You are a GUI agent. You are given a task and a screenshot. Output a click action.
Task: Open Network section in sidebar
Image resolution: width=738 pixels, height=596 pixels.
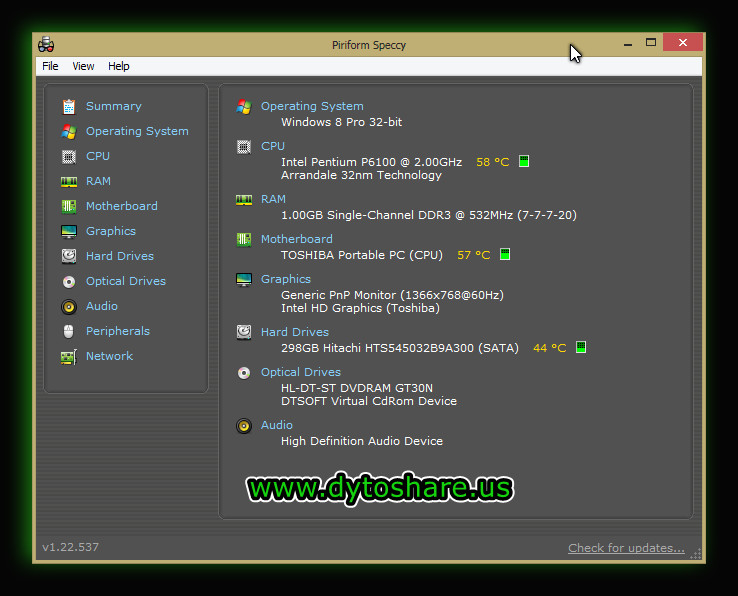tap(109, 356)
